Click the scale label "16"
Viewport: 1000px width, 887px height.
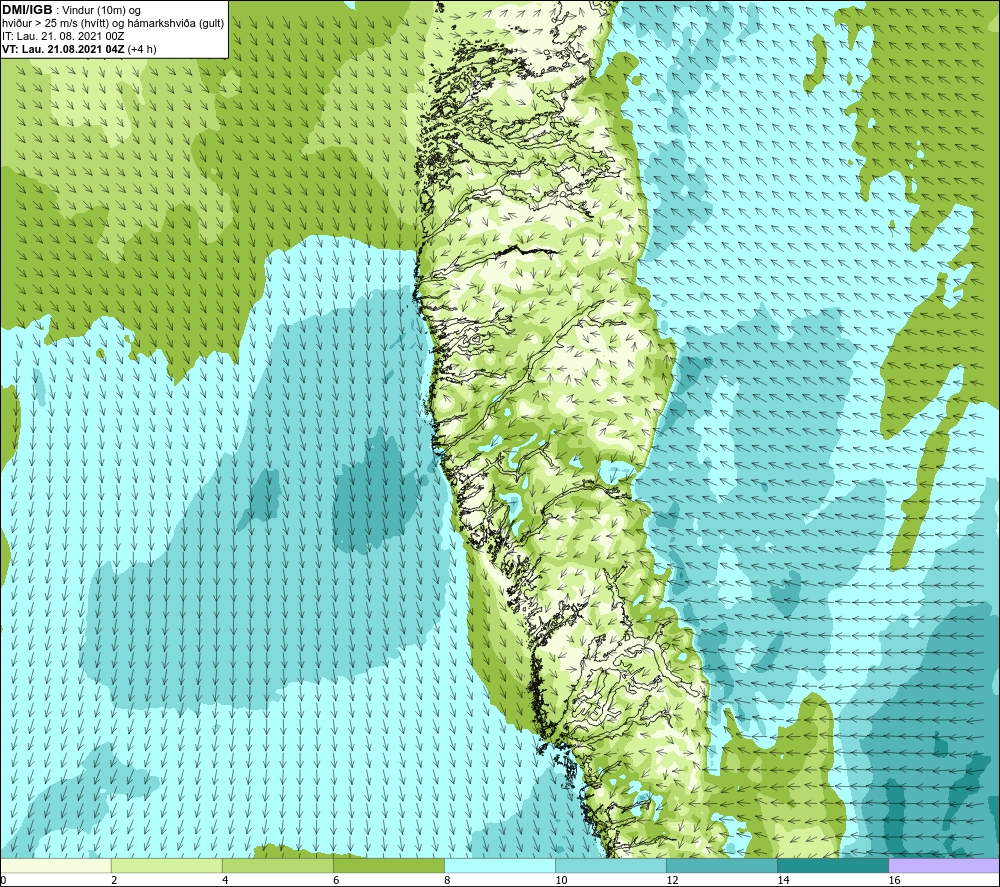(x=894, y=881)
